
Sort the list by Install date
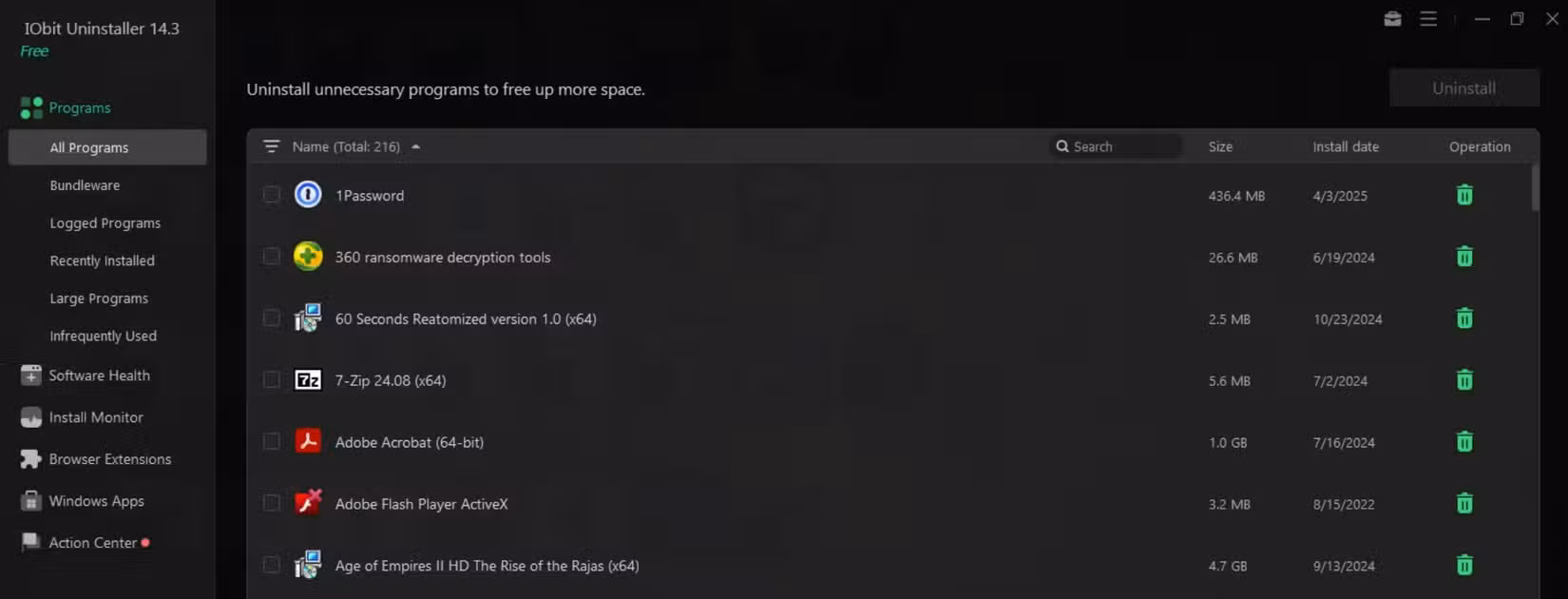(x=1346, y=146)
